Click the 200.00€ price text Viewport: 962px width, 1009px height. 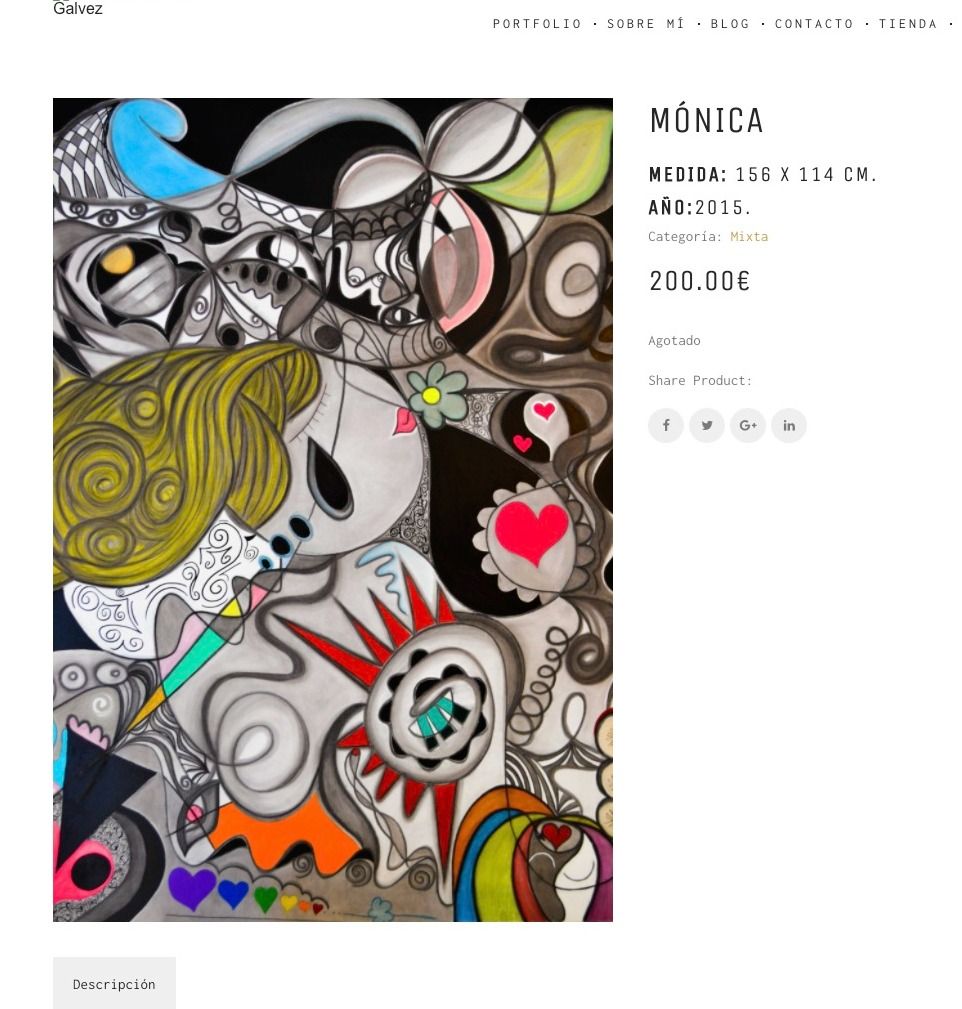point(699,281)
